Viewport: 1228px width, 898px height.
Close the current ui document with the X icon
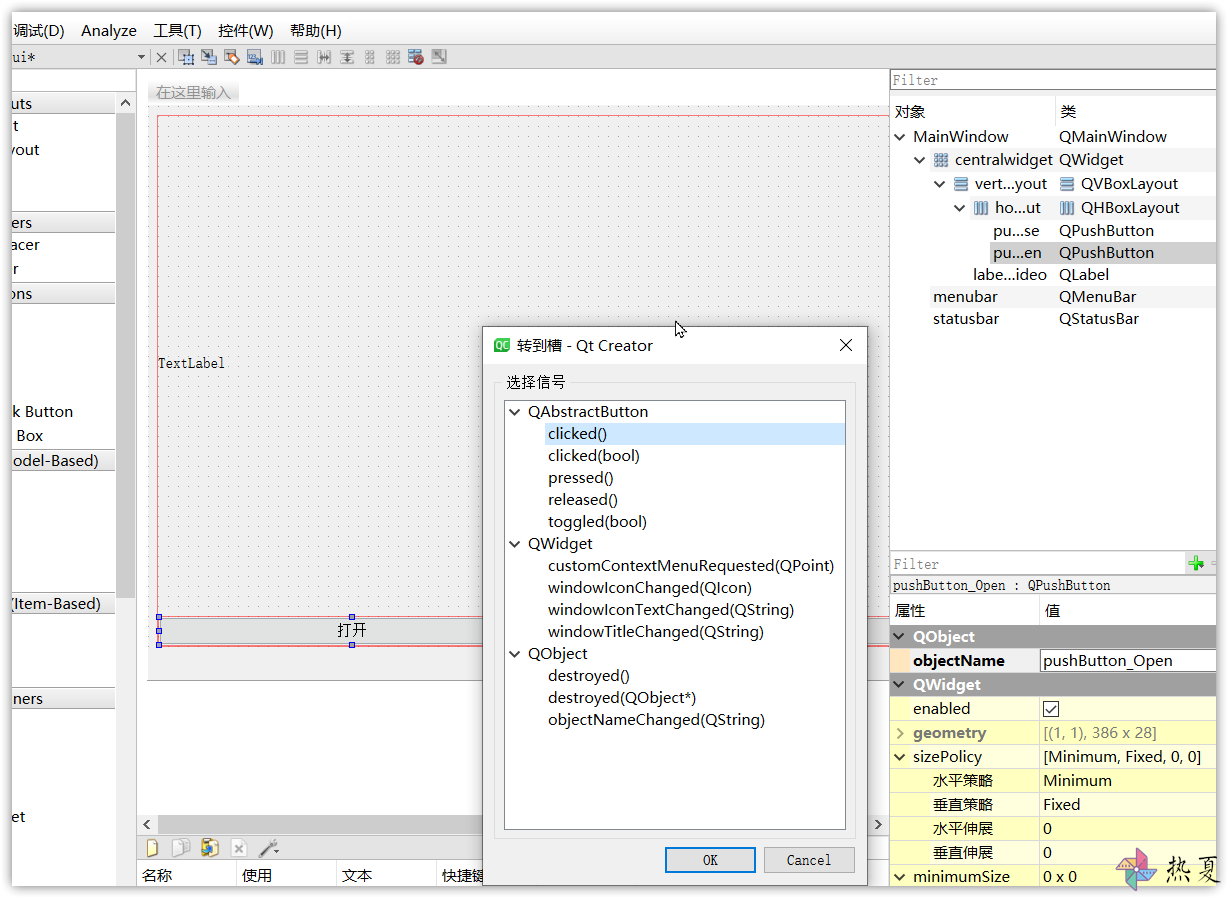click(162, 57)
